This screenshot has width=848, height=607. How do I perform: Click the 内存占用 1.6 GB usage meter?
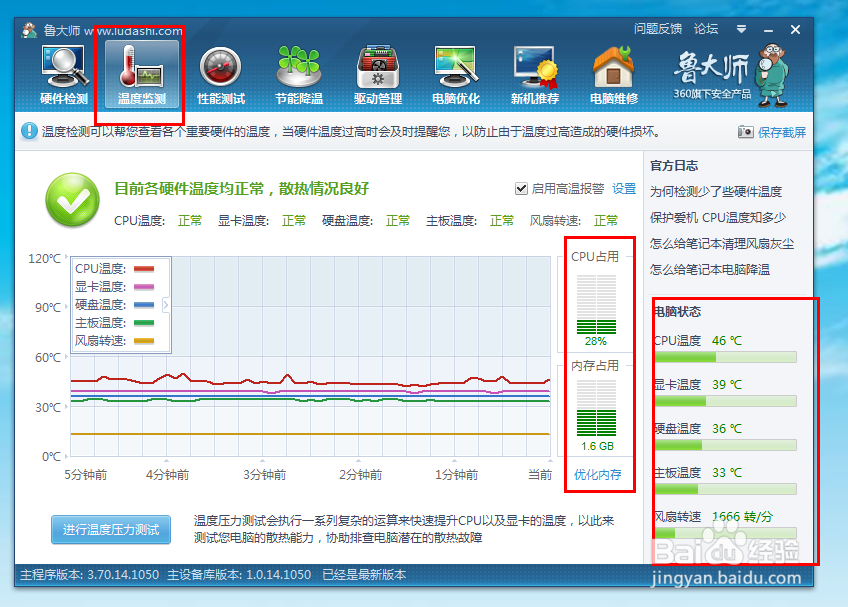click(x=596, y=408)
